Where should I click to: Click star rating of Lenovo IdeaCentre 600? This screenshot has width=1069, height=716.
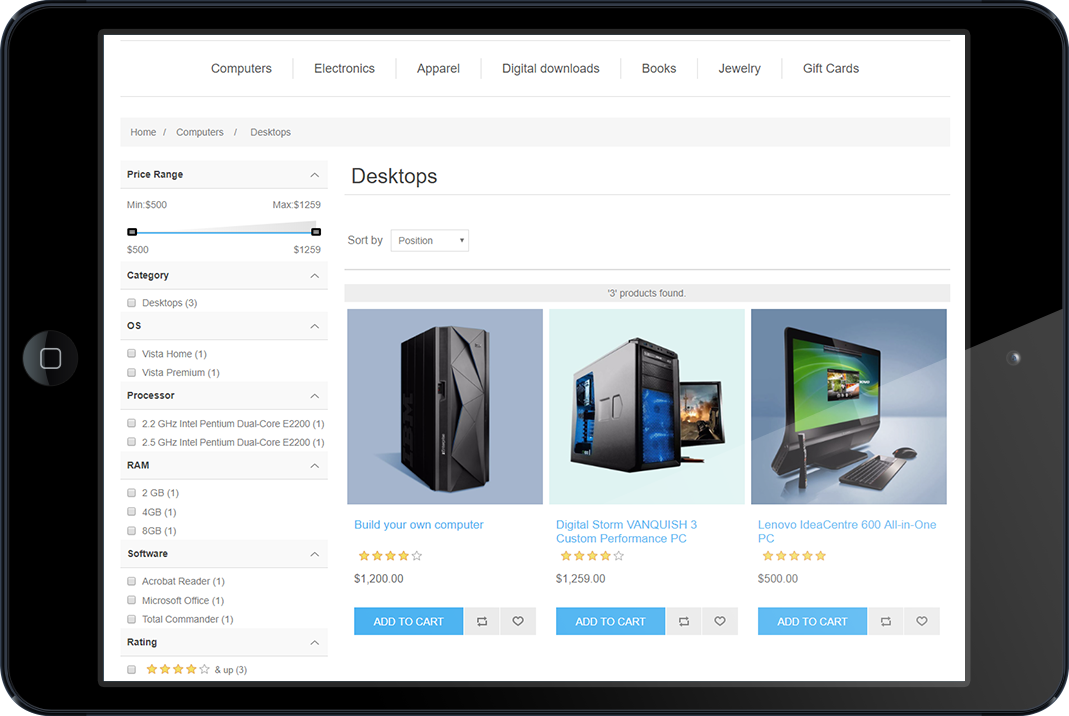(794, 556)
